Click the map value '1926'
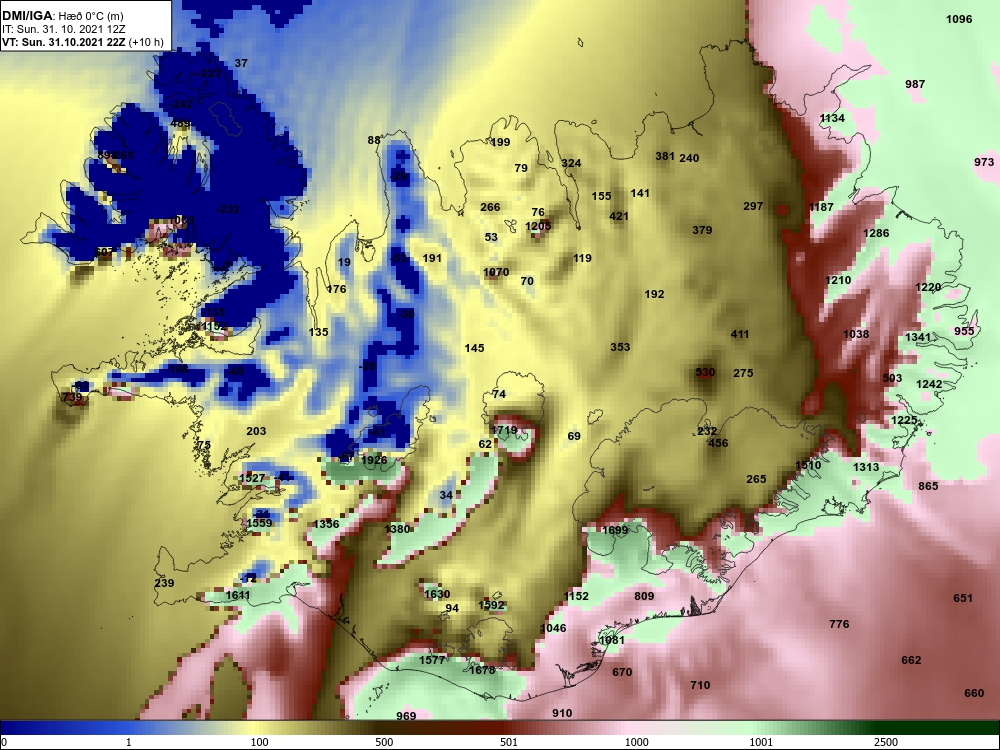 (x=374, y=460)
